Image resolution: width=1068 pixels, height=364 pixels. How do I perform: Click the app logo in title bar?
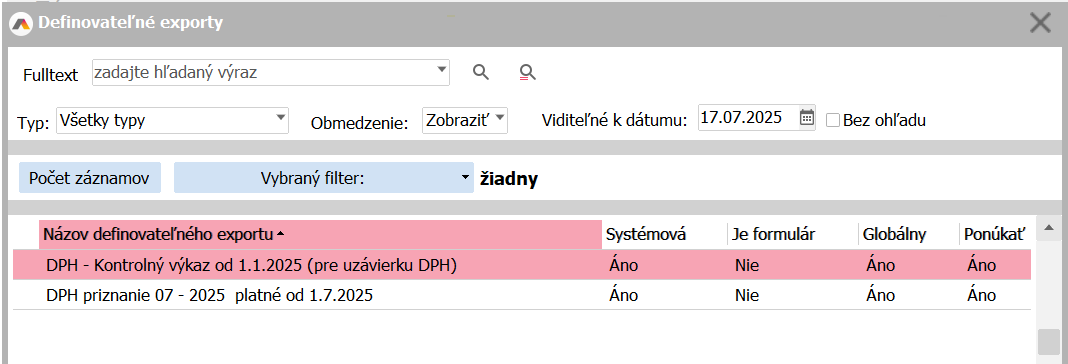coord(23,23)
